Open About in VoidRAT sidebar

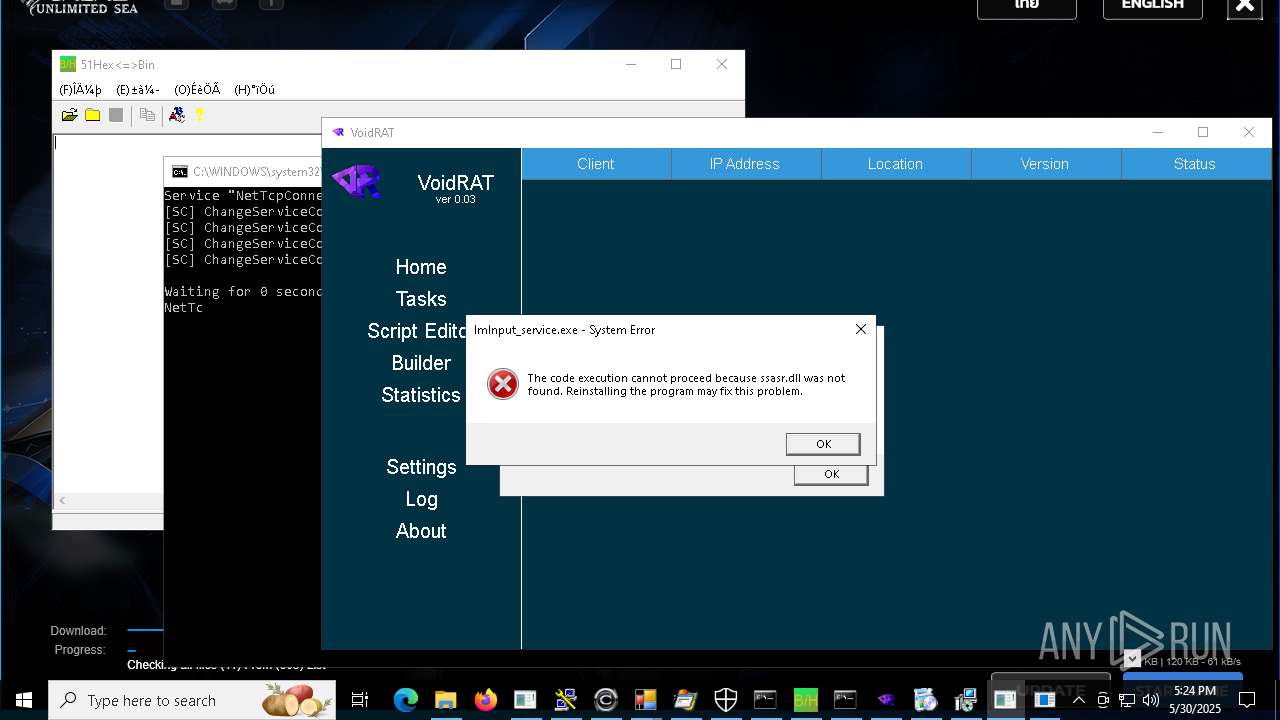pos(421,531)
